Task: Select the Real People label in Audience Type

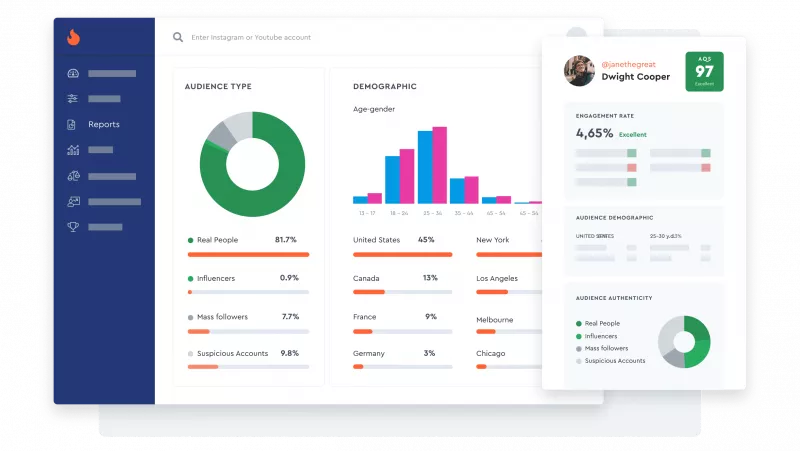Action: click(x=217, y=240)
